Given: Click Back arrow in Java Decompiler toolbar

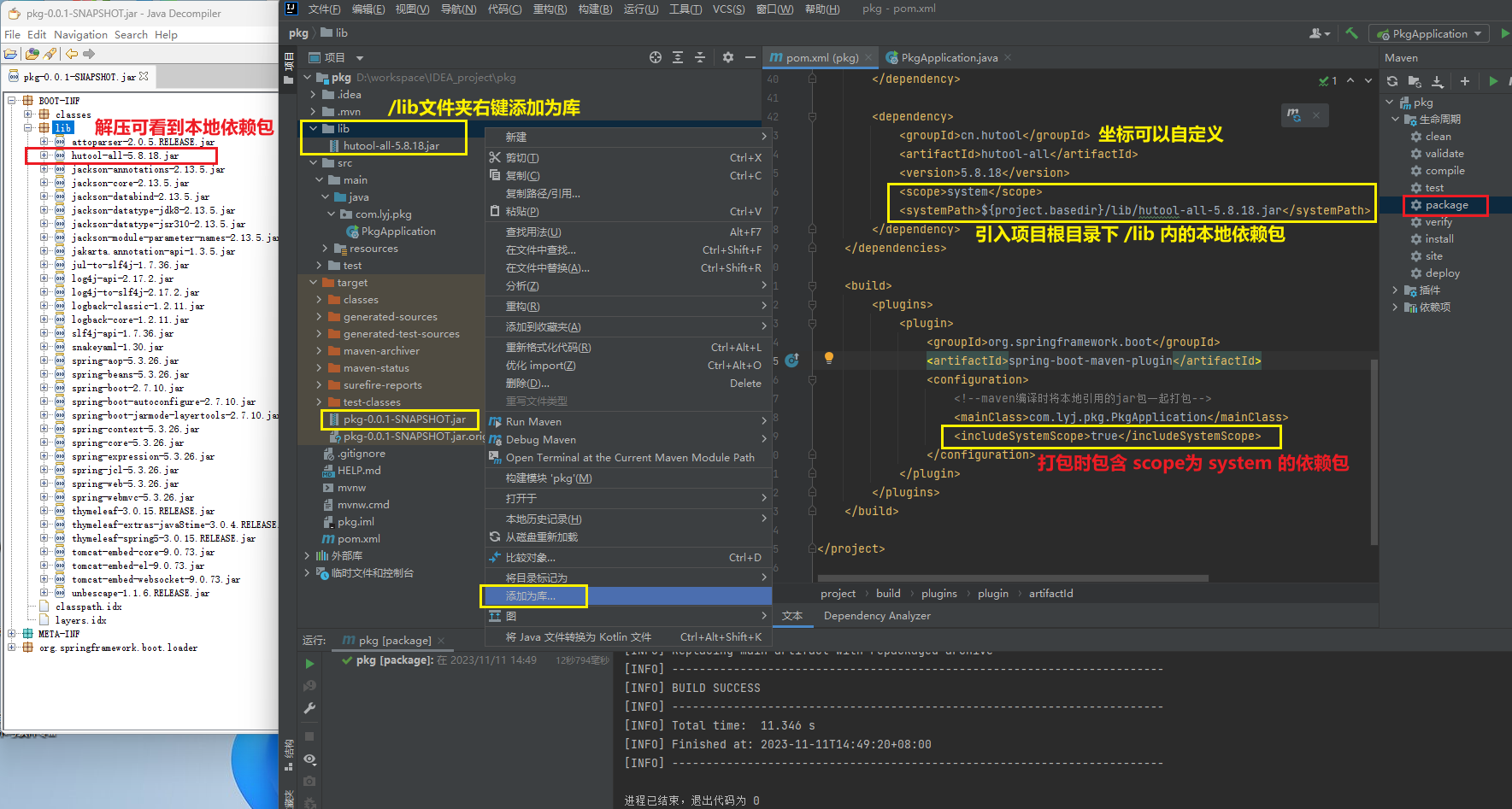Looking at the screenshot, I should [71, 54].
